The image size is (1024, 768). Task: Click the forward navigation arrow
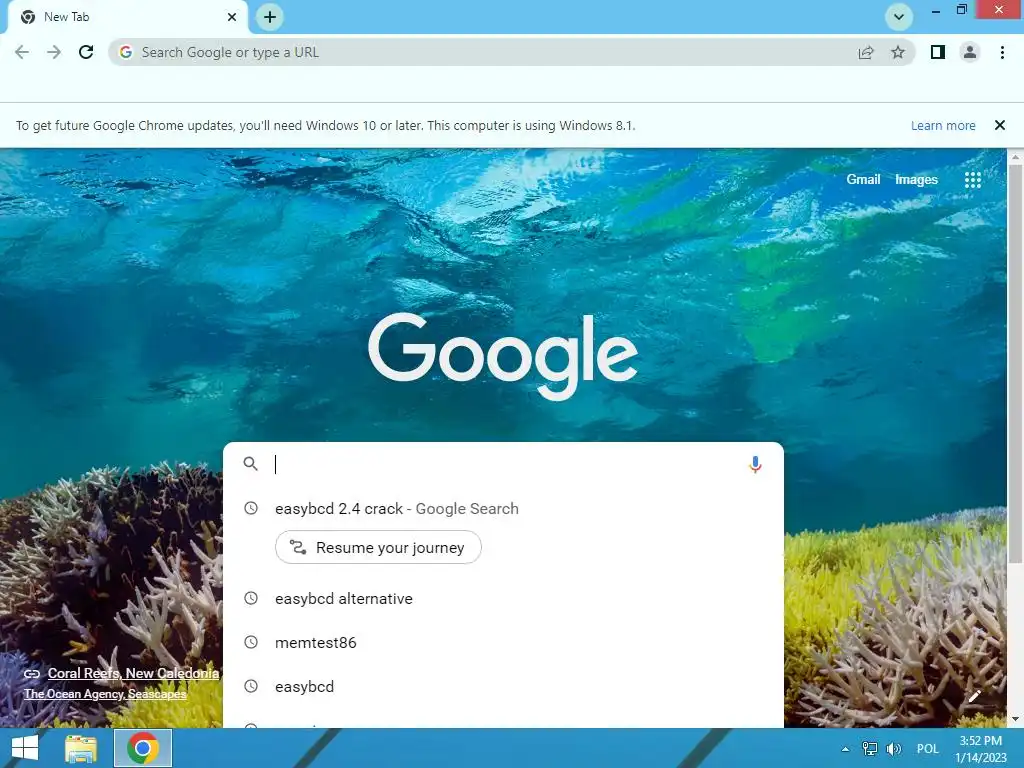[x=54, y=52]
